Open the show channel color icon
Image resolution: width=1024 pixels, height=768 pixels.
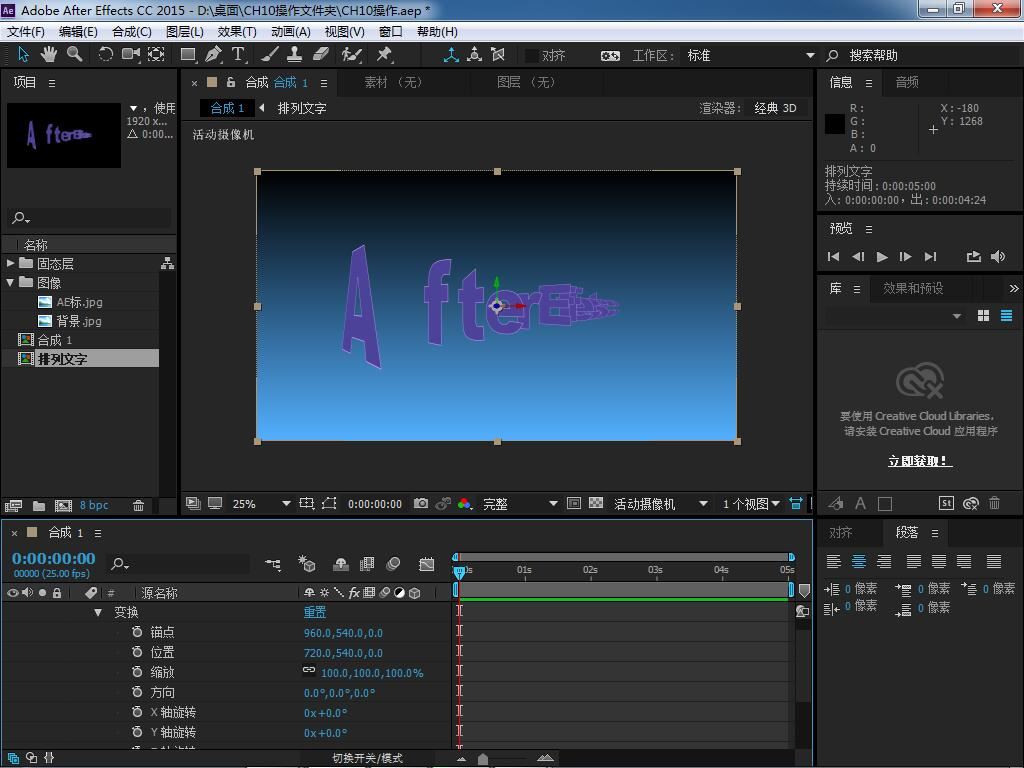click(x=464, y=504)
